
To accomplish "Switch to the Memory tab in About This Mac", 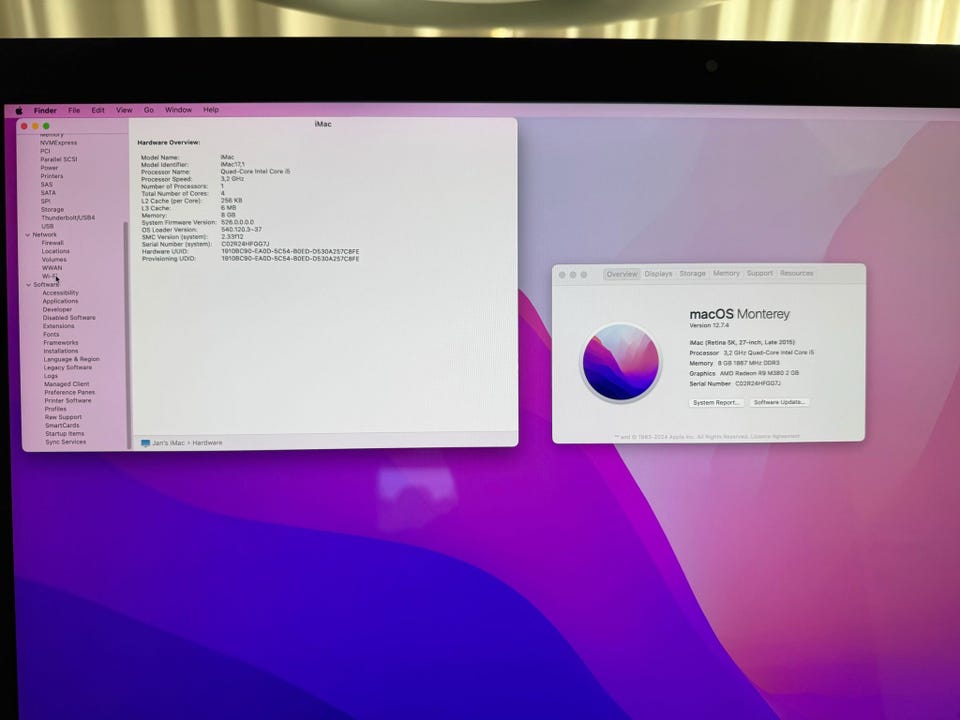I will click(726, 273).
